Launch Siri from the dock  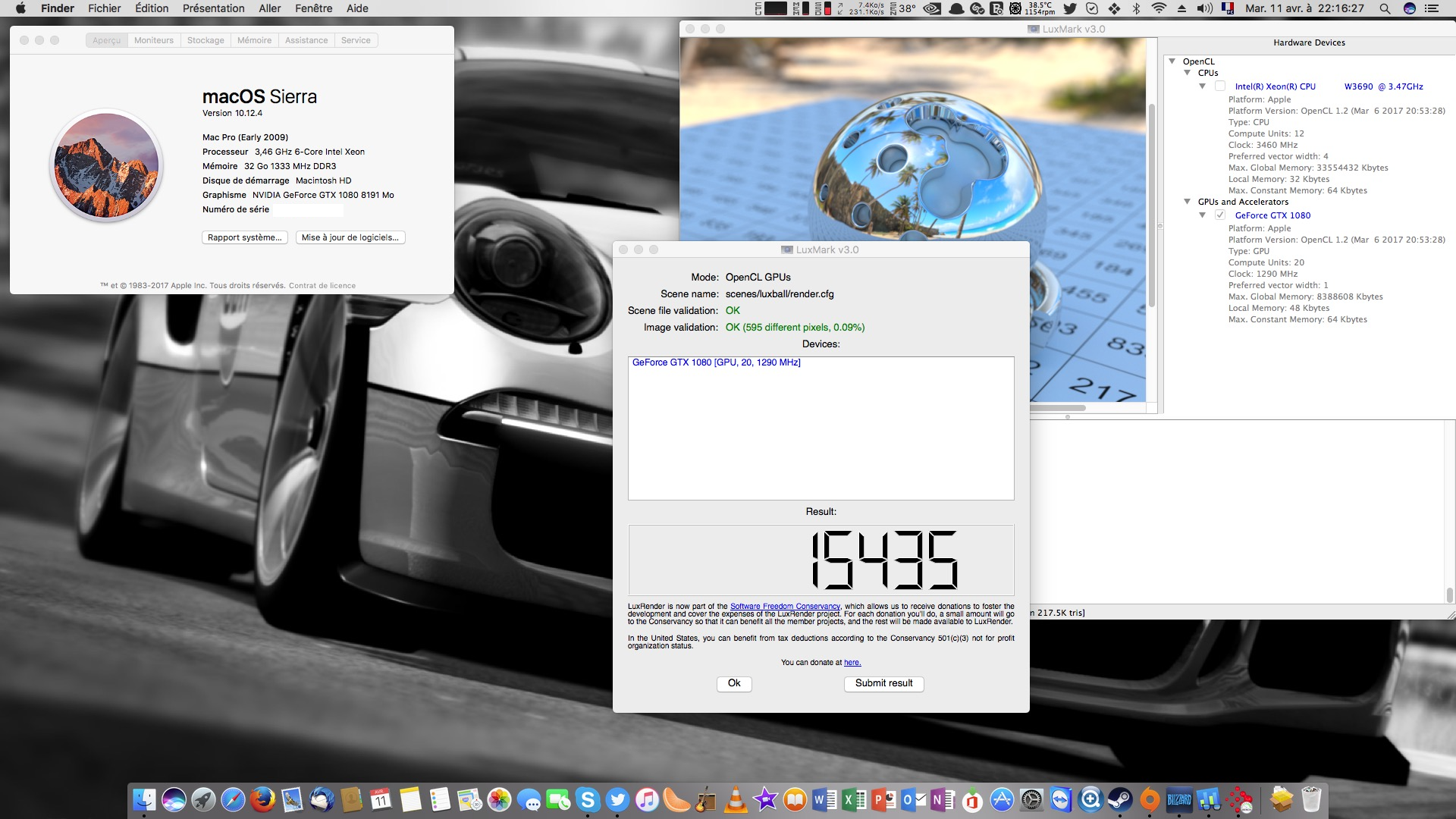pyautogui.click(x=174, y=799)
